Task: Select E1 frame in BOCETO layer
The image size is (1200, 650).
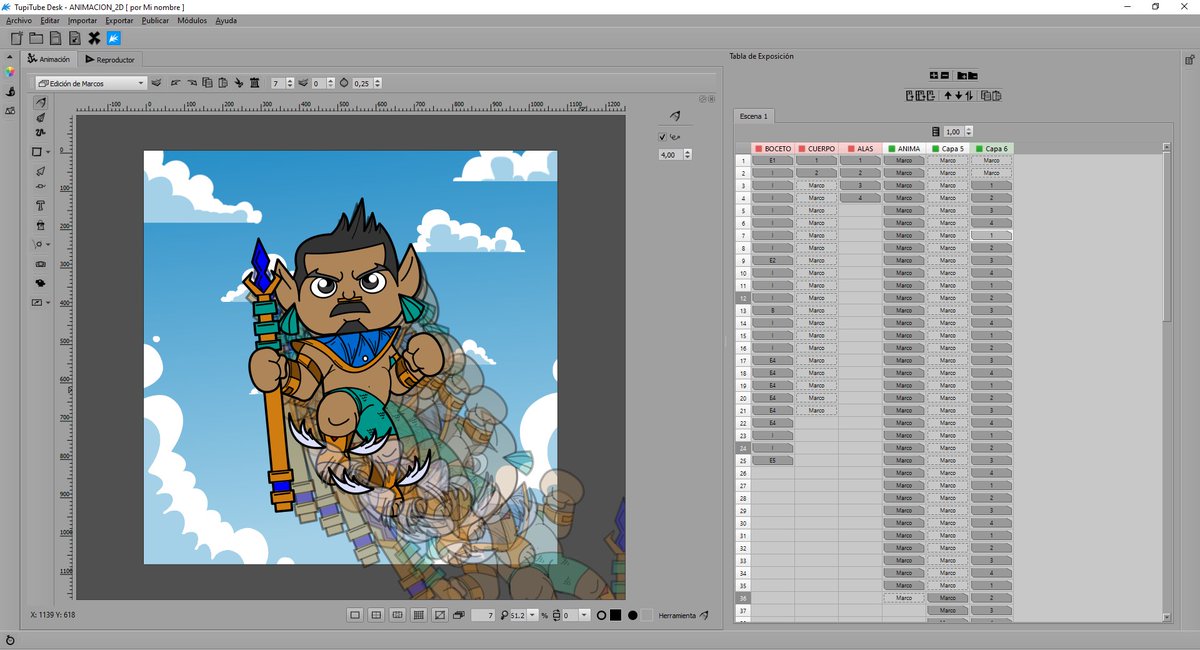Action: [x=772, y=160]
